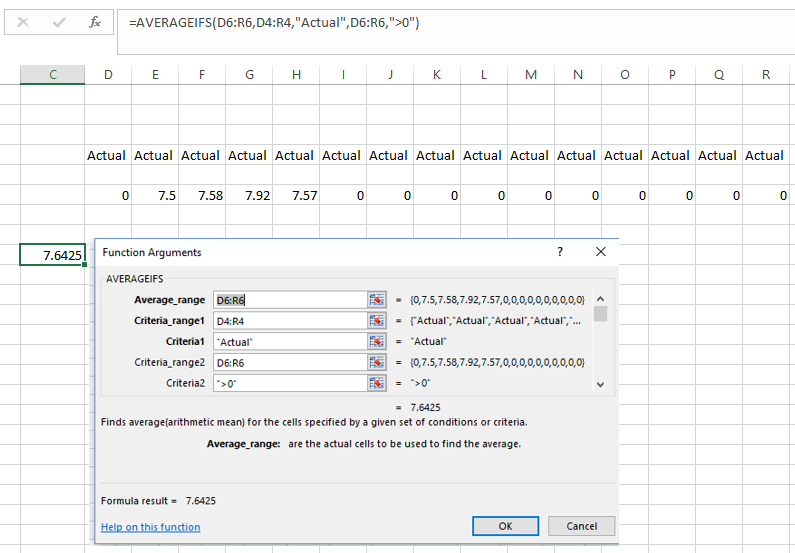The width and height of the screenshot is (795, 553).
Task: Select column L header
Action: [484, 75]
